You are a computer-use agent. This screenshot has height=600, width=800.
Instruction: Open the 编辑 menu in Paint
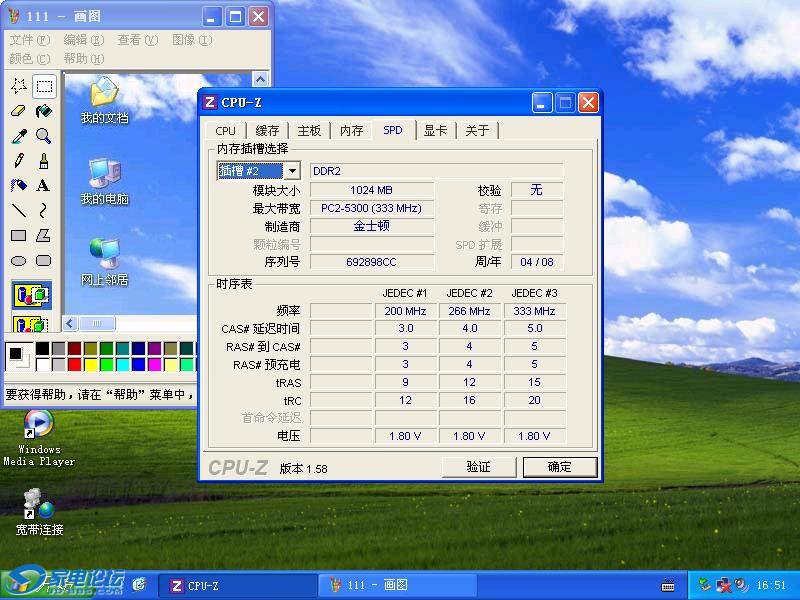84,40
